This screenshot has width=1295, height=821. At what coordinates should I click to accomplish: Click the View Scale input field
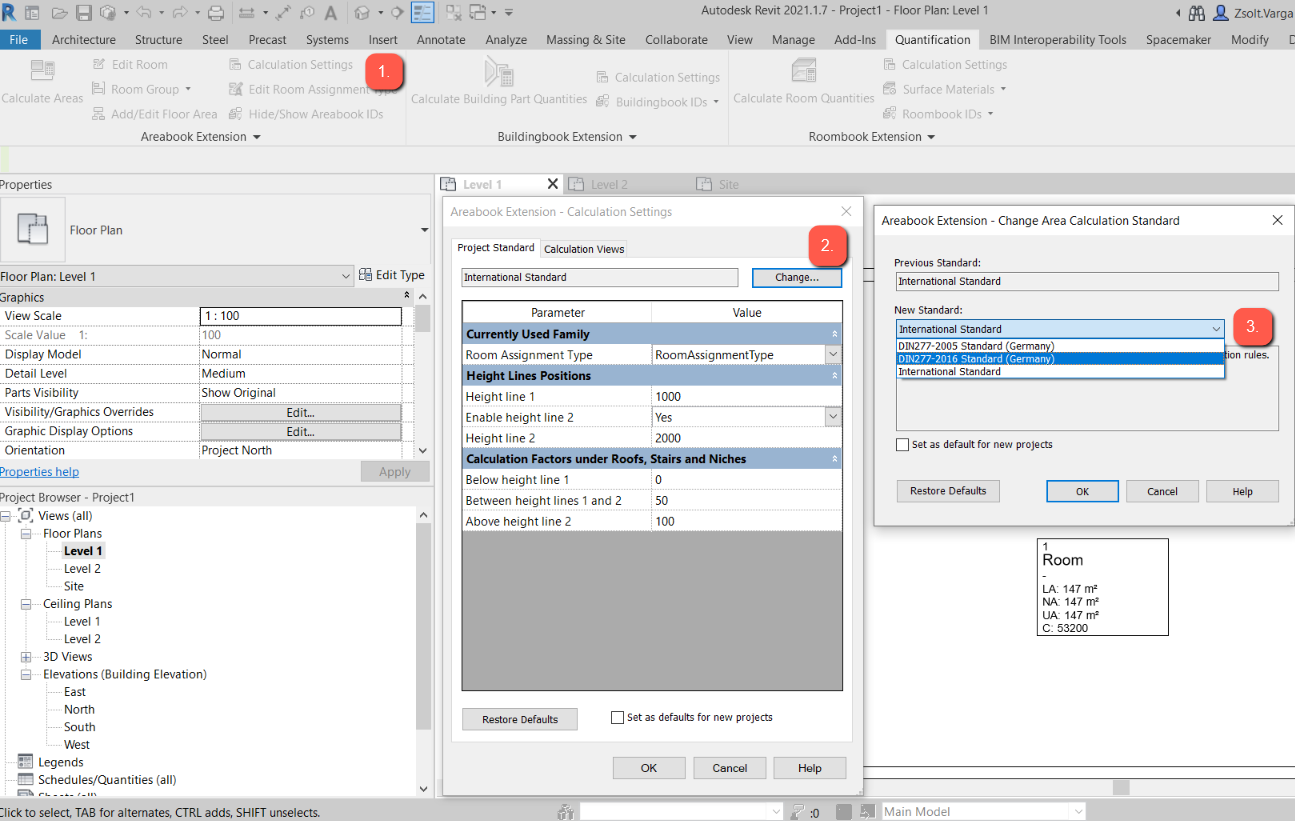point(300,316)
